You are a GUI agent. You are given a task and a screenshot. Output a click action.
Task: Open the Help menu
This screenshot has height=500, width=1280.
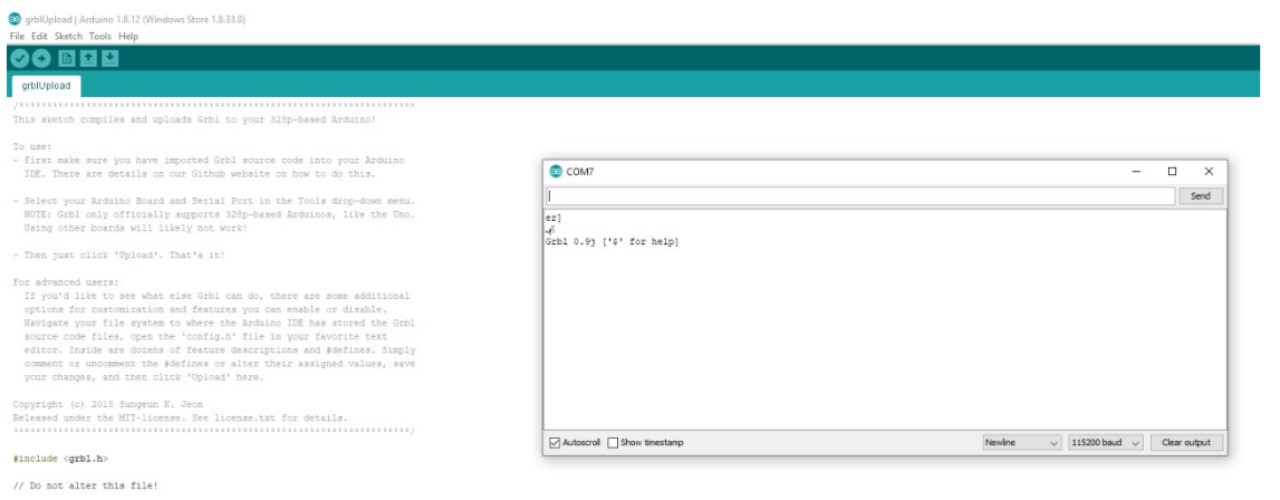128,36
